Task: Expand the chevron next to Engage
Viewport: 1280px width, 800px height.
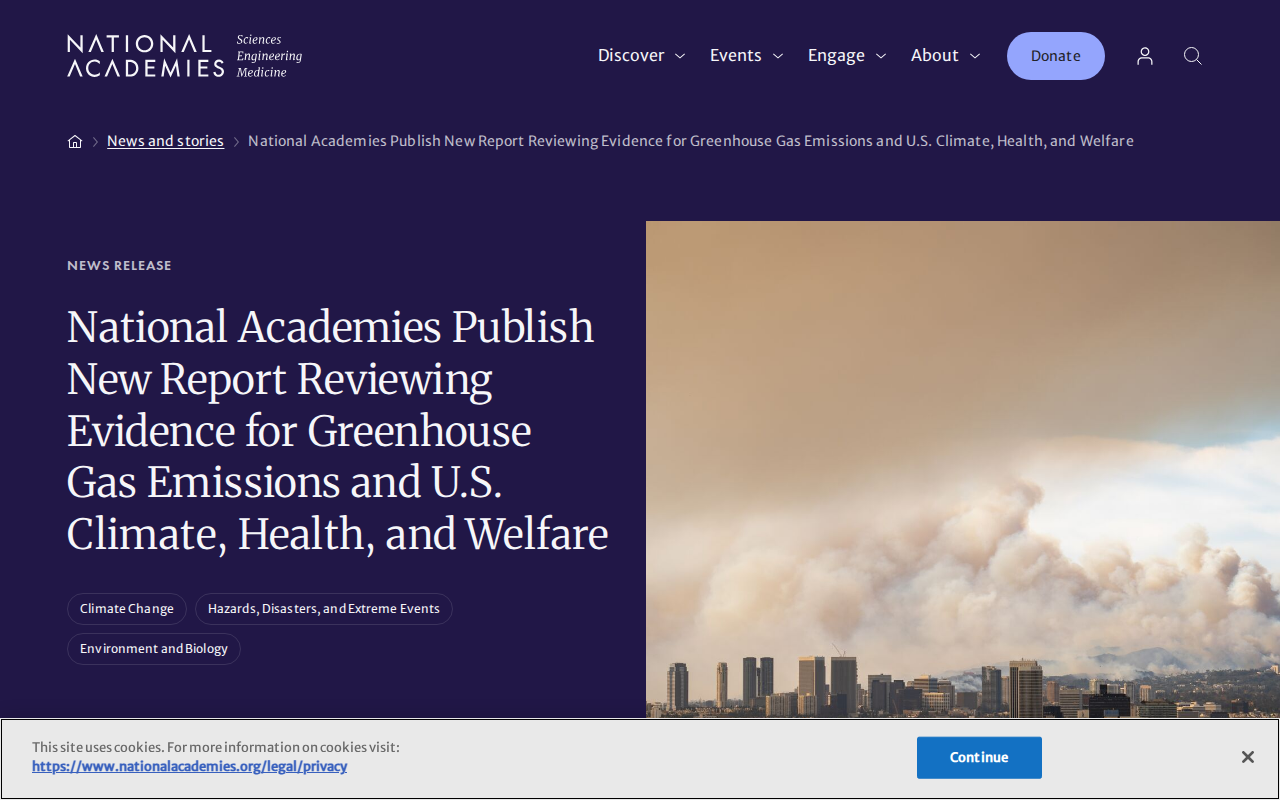Action: click(881, 56)
